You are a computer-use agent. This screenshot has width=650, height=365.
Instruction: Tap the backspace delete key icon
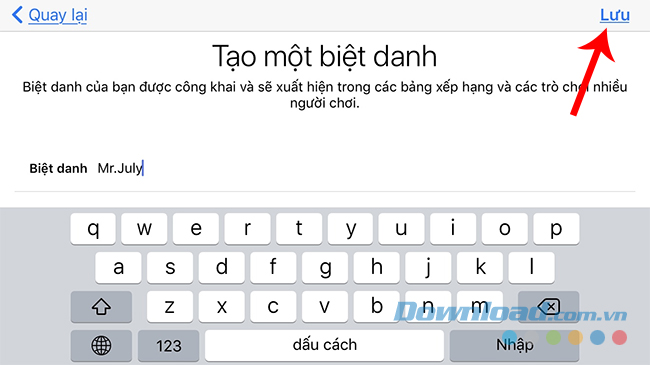[548, 307]
